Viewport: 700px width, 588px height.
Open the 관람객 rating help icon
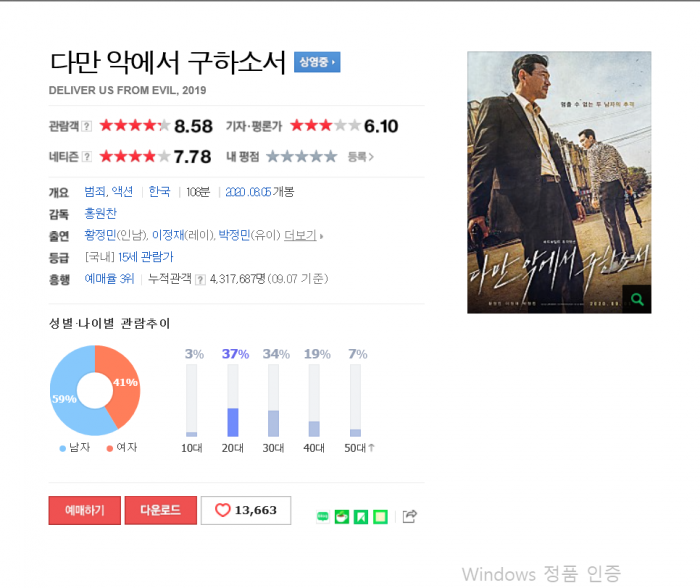click(87, 126)
